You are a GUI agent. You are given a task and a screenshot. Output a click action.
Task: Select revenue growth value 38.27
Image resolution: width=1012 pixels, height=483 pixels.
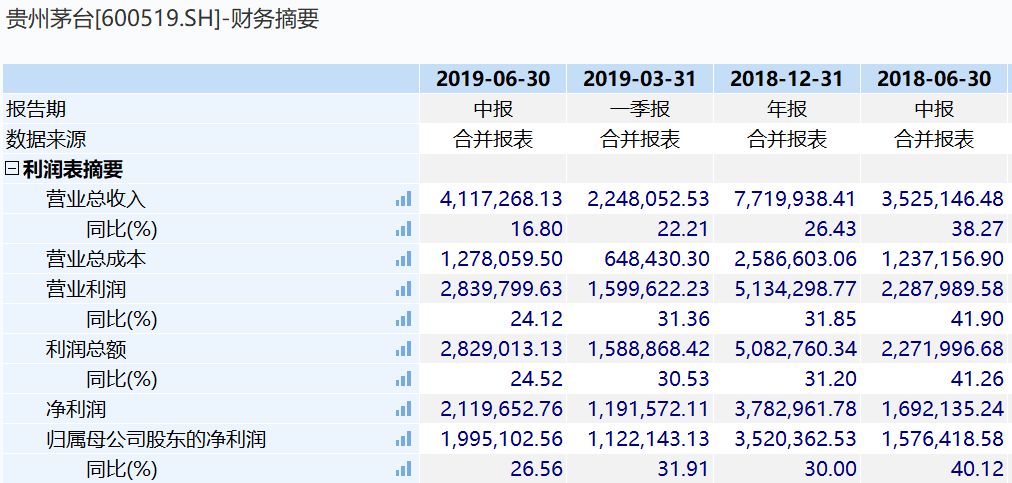(x=977, y=229)
